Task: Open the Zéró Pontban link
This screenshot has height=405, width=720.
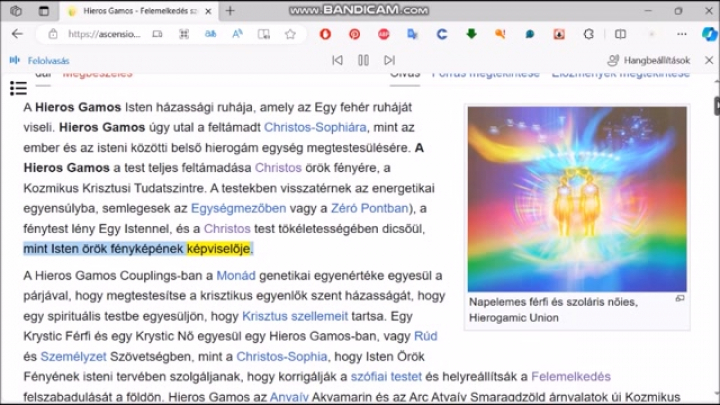Action: pyautogui.click(x=369, y=208)
